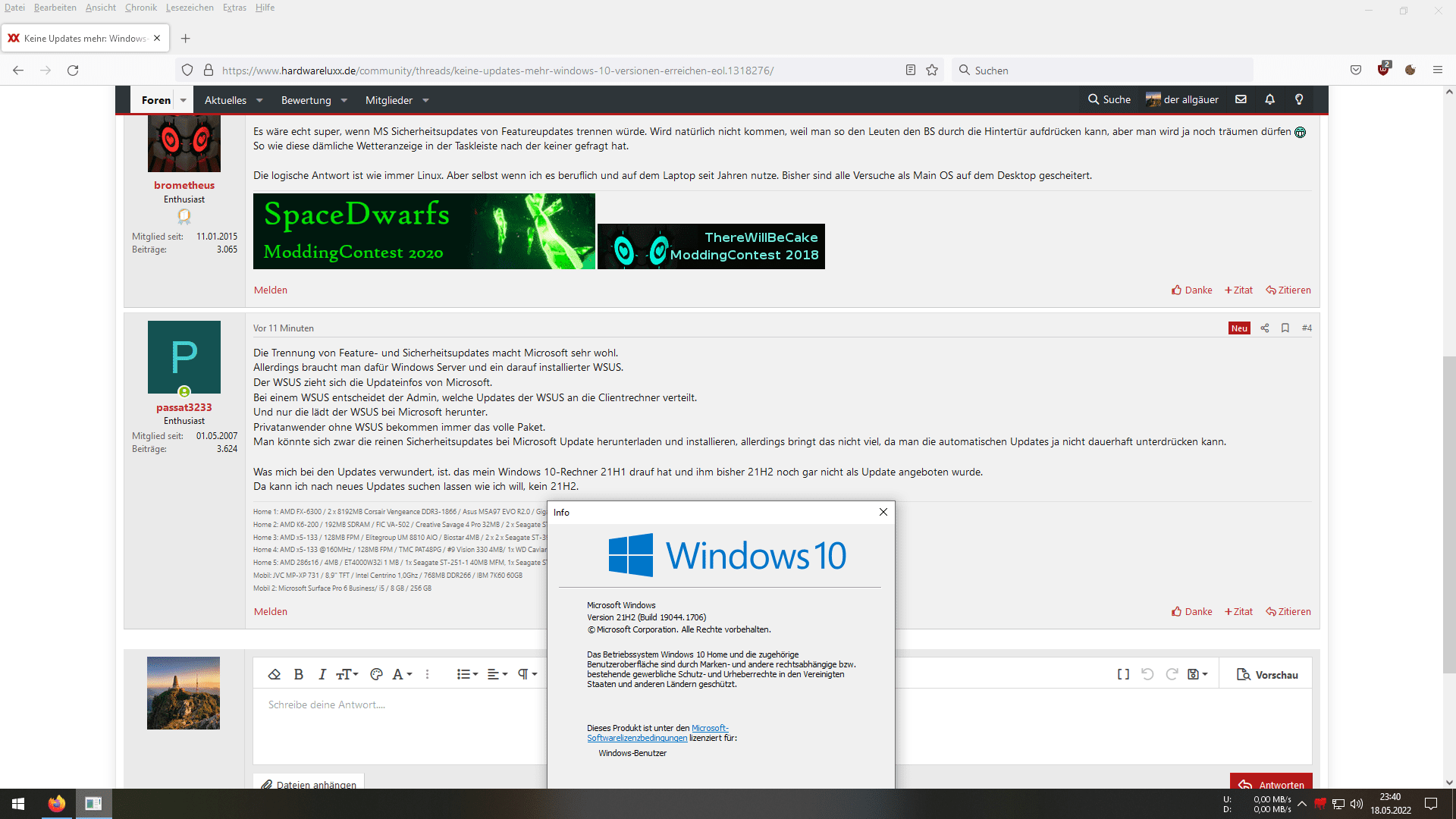The height and width of the screenshot is (819, 1456).
Task: Toggle BB code mode brackets icon
Action: [1123, 674]
